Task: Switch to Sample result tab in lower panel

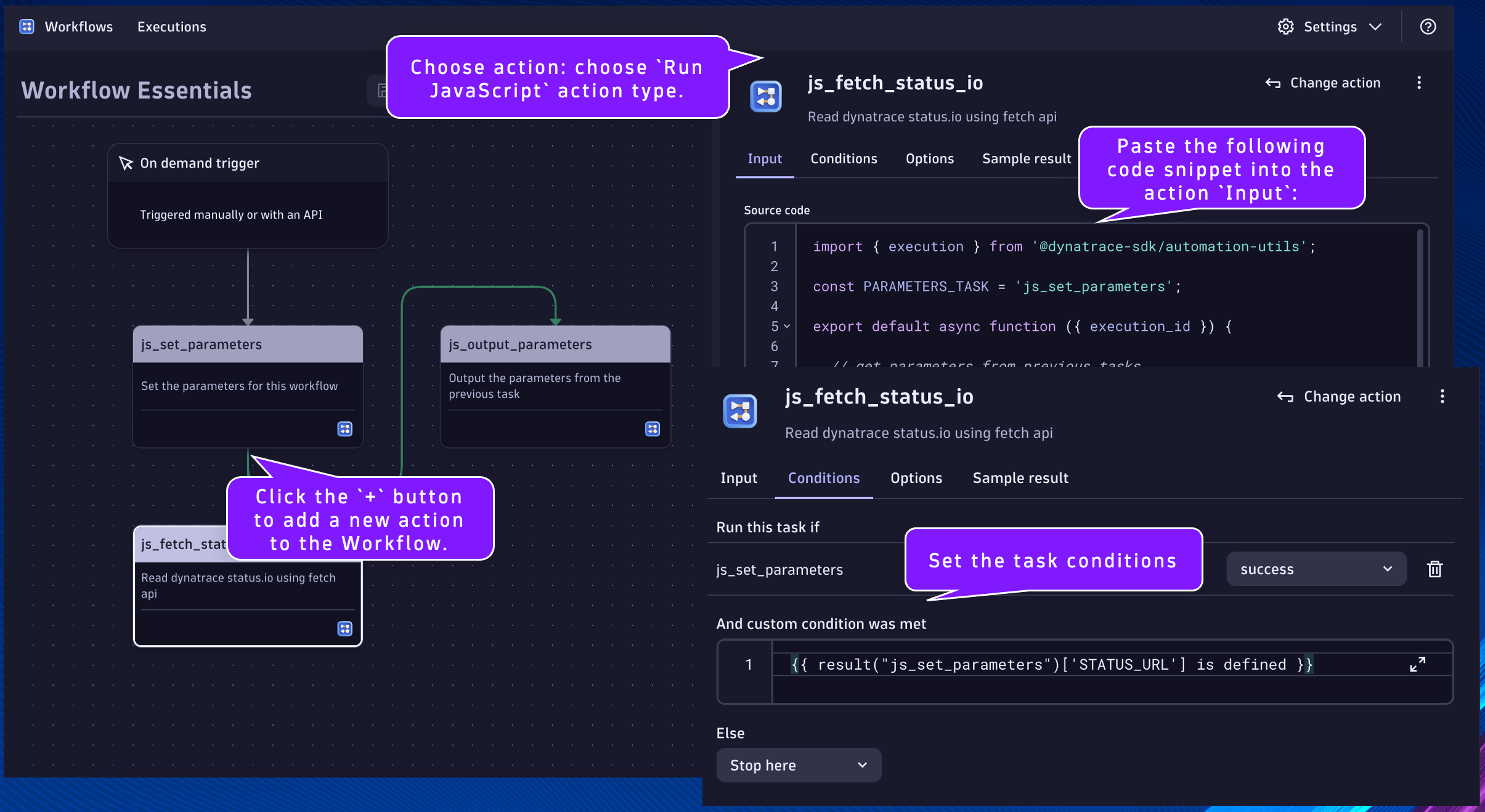Action: pyautogui.click(x=1020, y=478)
